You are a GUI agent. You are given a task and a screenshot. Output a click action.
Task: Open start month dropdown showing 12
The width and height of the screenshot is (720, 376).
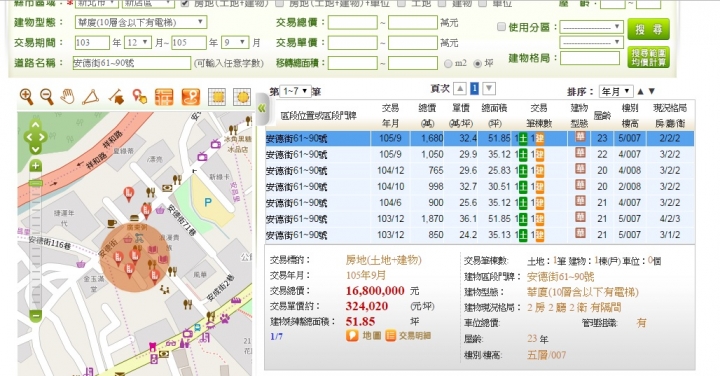tap(138, 43)
